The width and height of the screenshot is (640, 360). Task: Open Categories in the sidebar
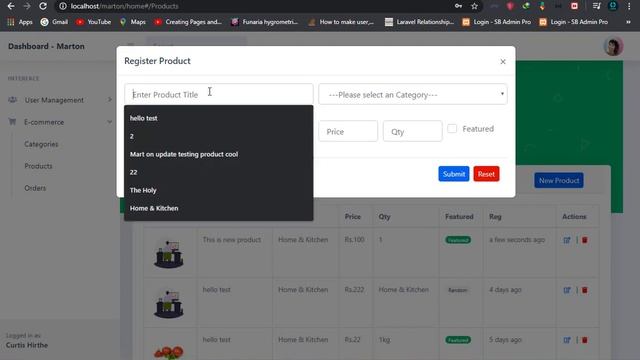pos(41,144)
